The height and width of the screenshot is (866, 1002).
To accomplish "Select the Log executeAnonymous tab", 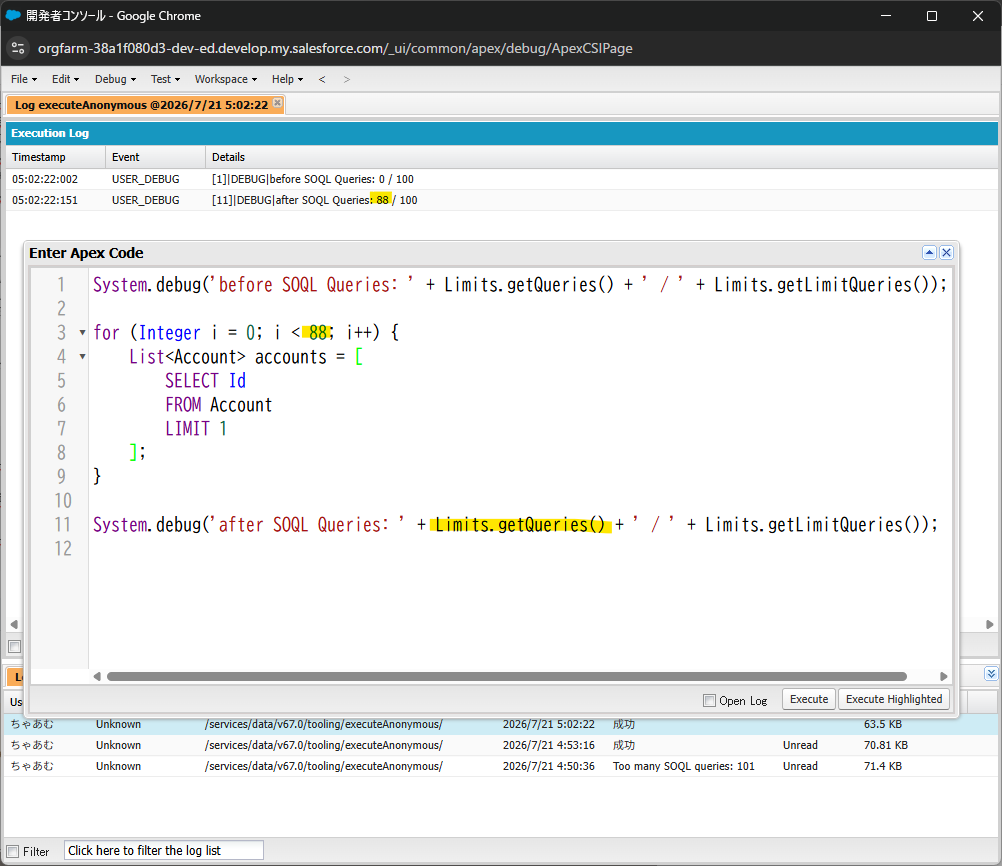I will (142, 105).
